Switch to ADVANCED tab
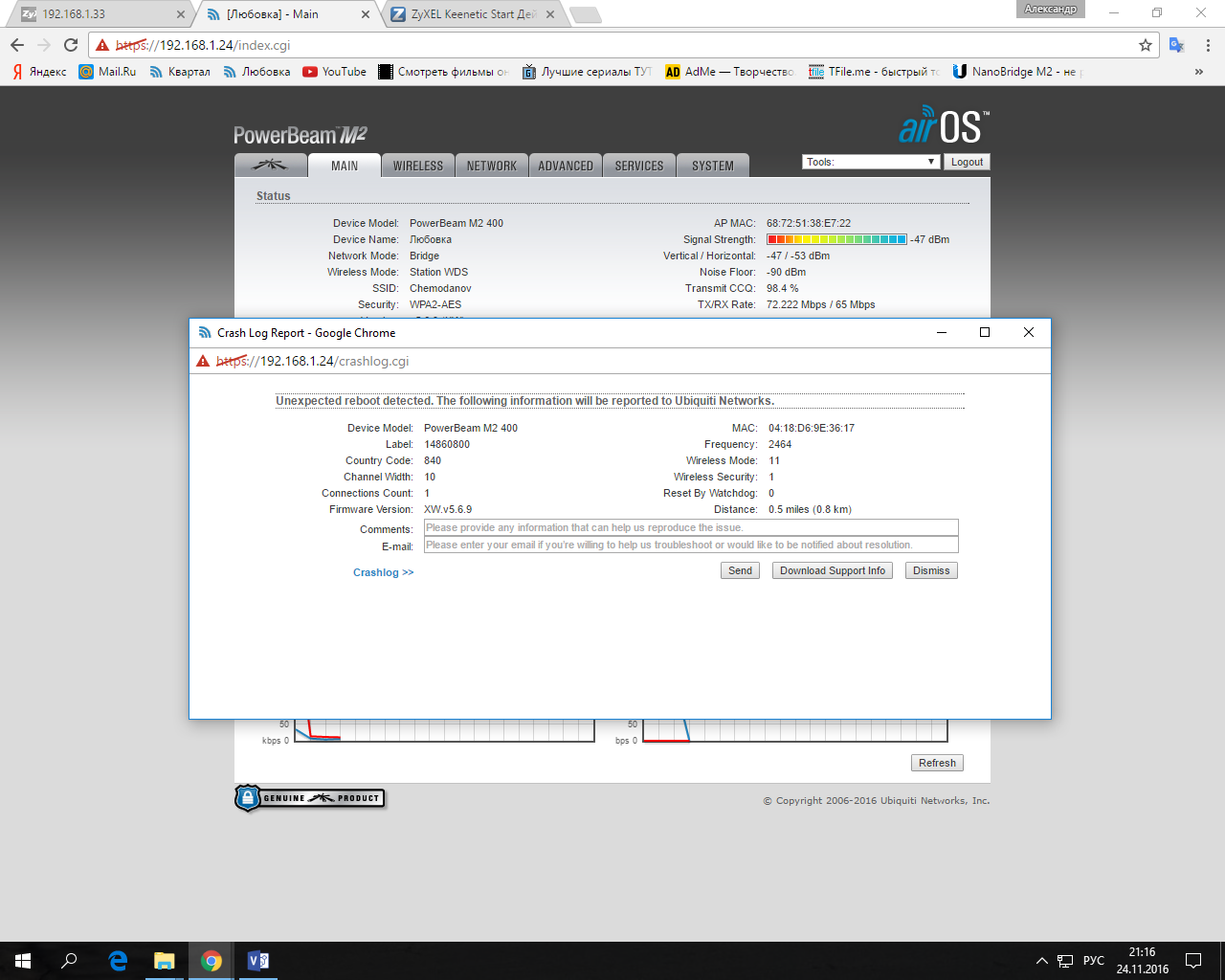This screenshot has width=1225, height=980. pos(566,166)
